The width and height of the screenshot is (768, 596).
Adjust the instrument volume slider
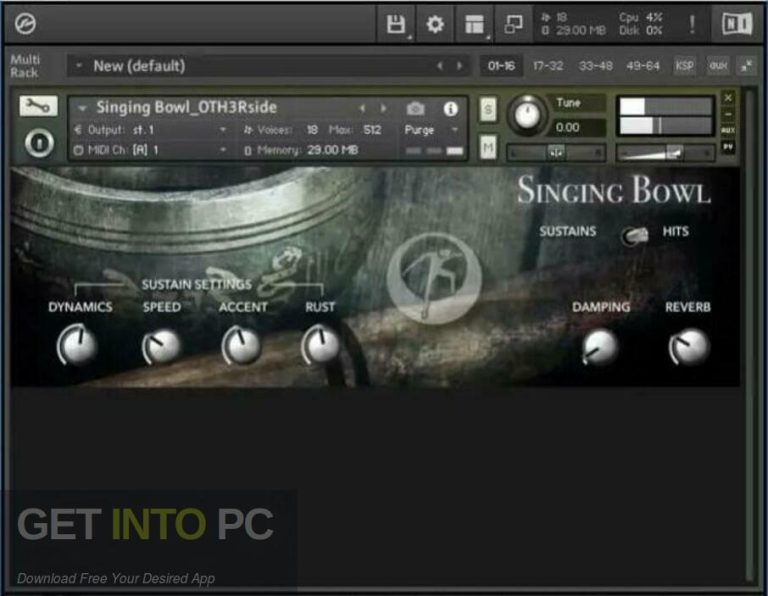pyautogui.click(x=665, y=153)
